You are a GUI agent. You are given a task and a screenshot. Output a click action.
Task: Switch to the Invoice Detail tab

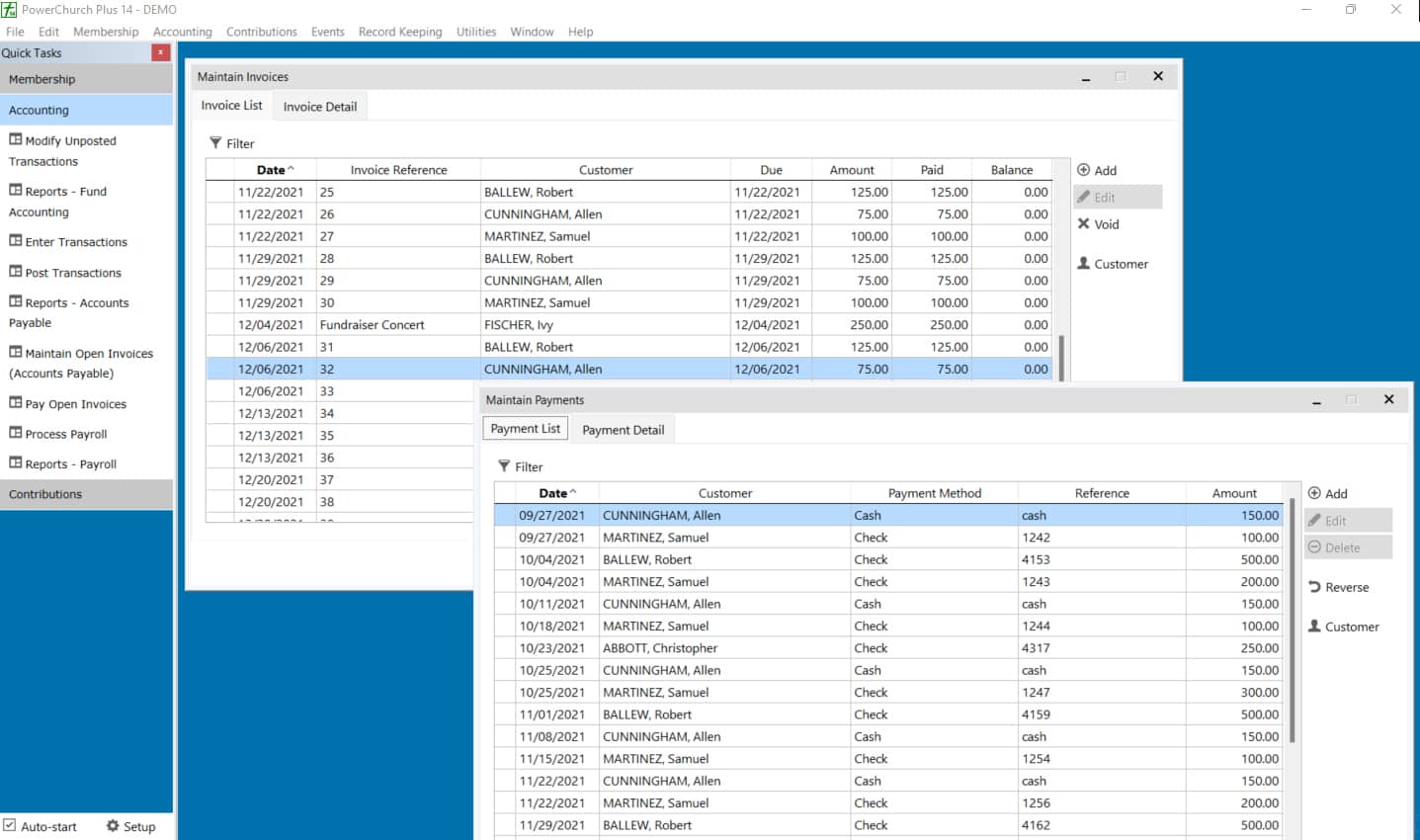click(319, 107)
